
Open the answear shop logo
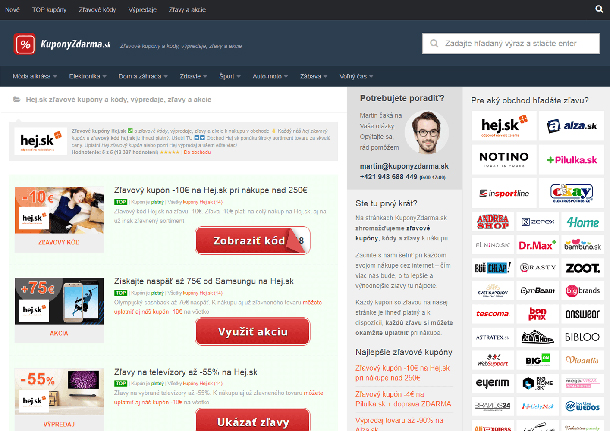click(x=582, y=314)
